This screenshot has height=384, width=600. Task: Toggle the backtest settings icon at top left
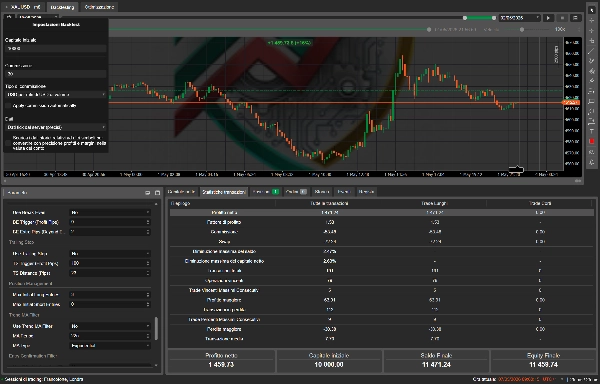coord(9,17)
